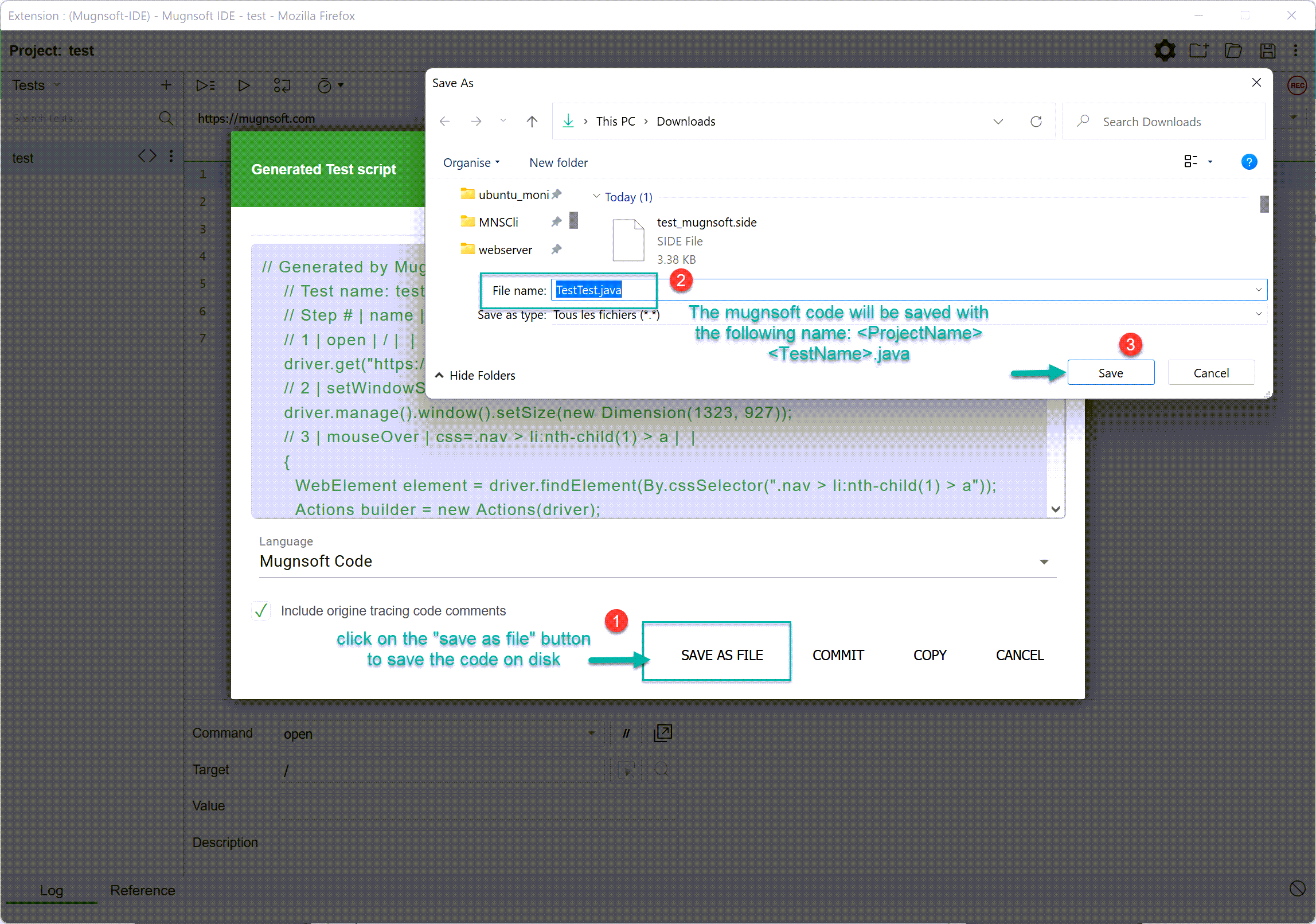
Task: Go forward in Save As dialog
Action: pyautogui.click(x=476, y=121)
